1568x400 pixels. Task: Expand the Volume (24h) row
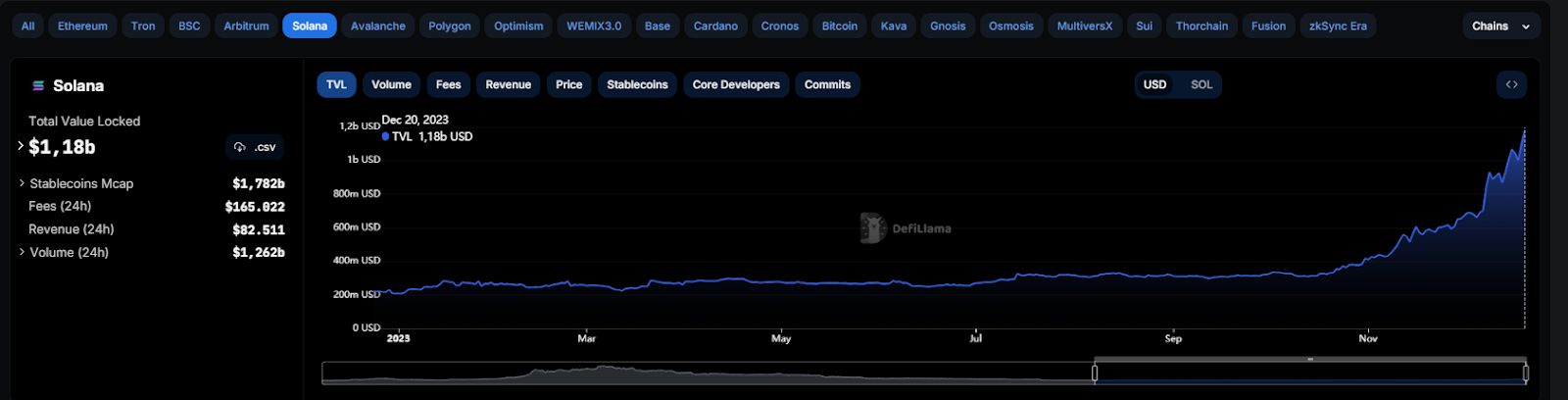click(x=22, y=252)
